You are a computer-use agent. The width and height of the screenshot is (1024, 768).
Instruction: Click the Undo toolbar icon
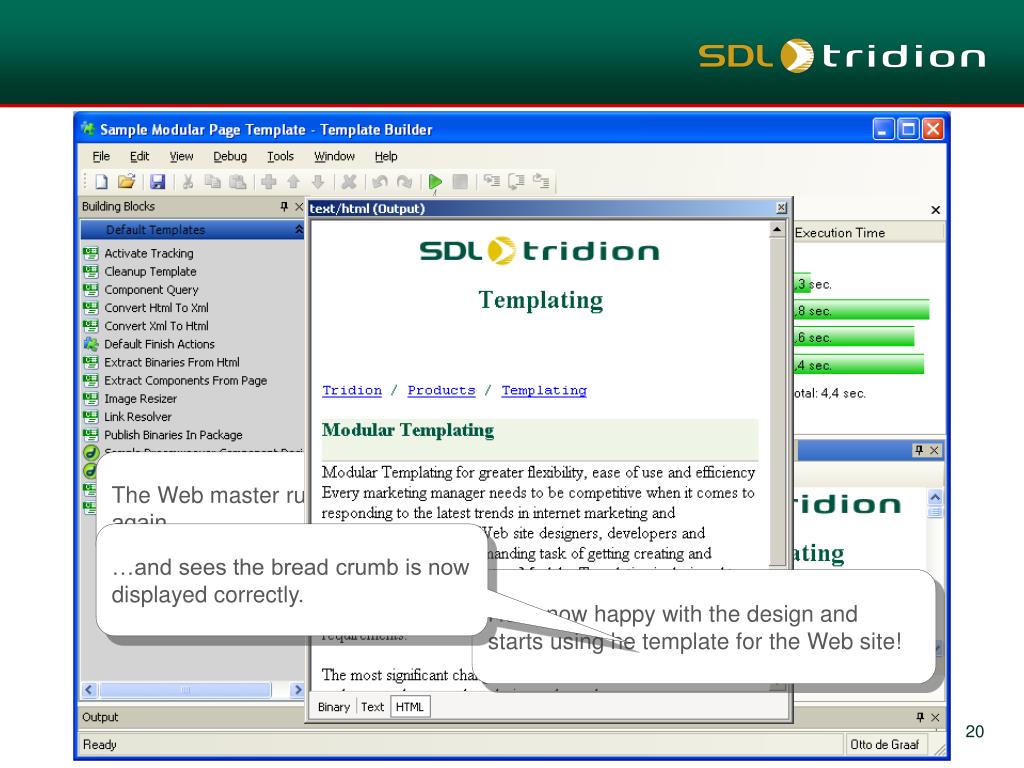click(x=379, y=182)
